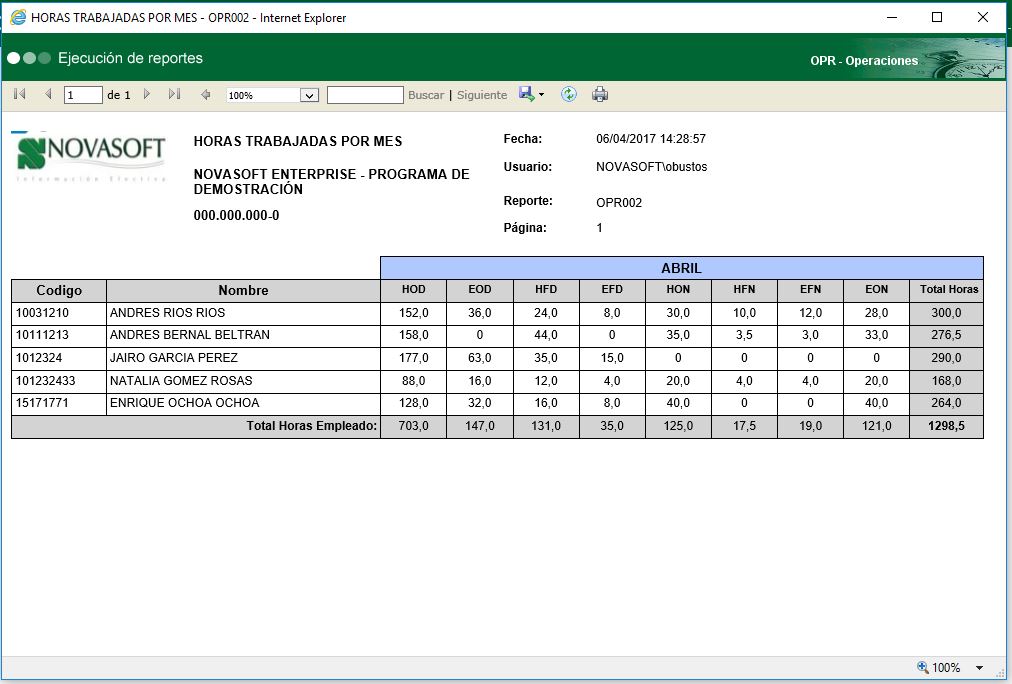Image resolution: width=1012 pixels, height=684 pixels.
Task: Click the EON column header
Action: (876, 290)
